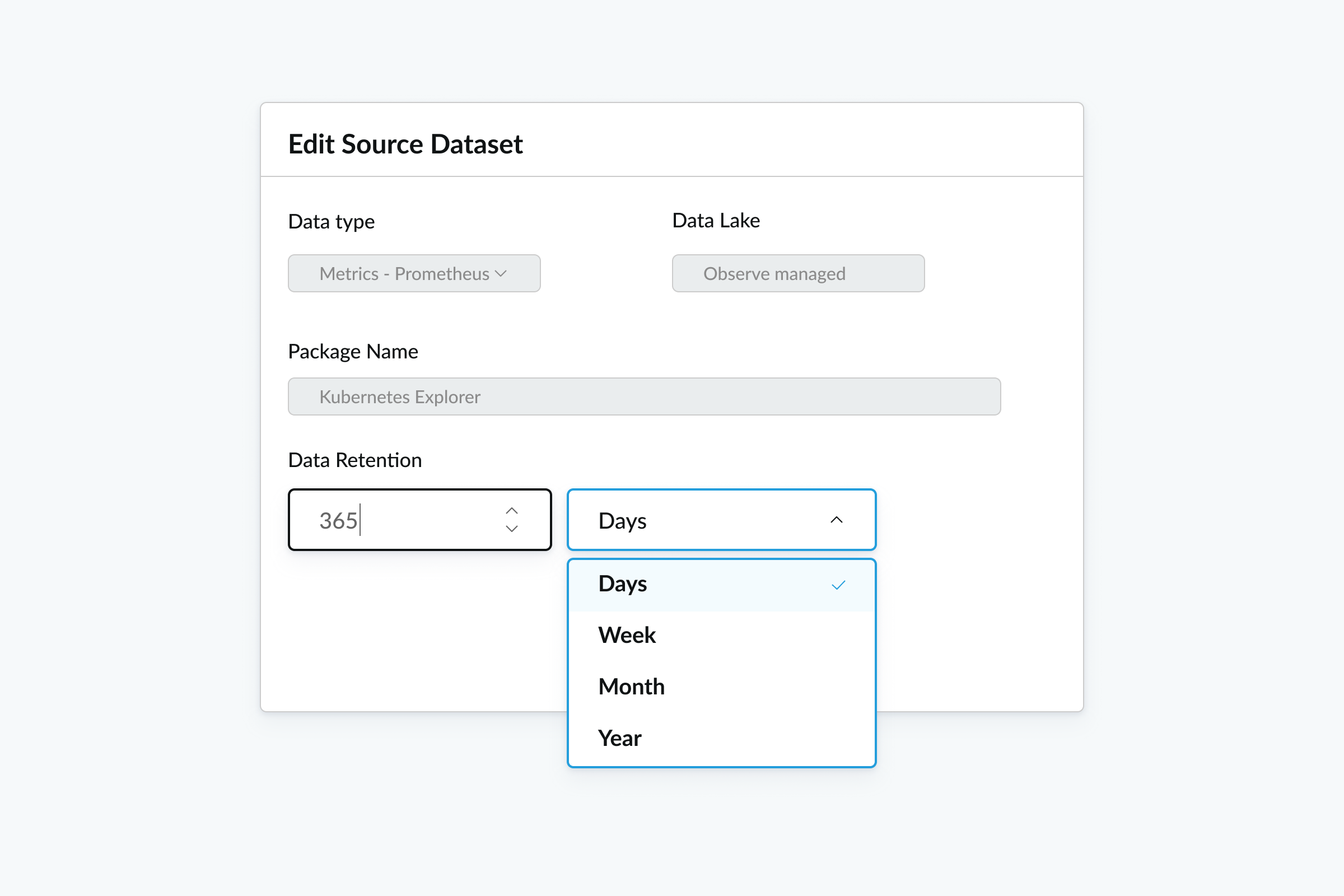Screen dimensions: 1344x896
Task: Click the checkmark beside Days option
Action: [838, 586]
